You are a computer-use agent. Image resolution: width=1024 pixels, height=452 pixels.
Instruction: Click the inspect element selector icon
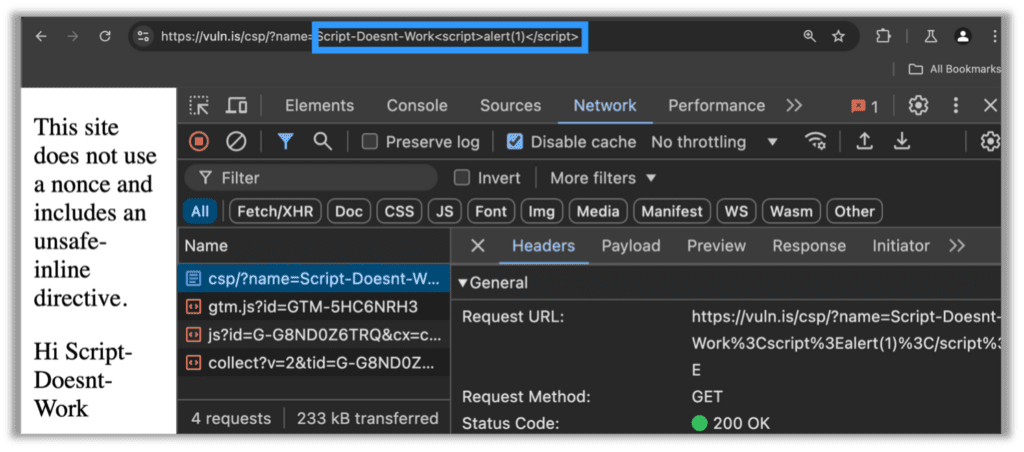point(199,106)
